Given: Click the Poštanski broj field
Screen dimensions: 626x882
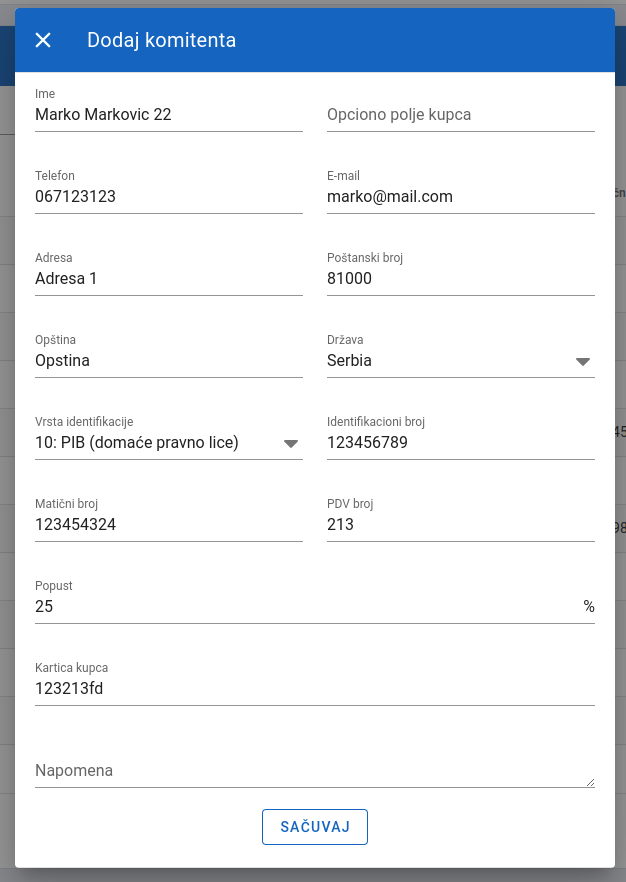Looking at the screenshot, I should tap(460, 279).
